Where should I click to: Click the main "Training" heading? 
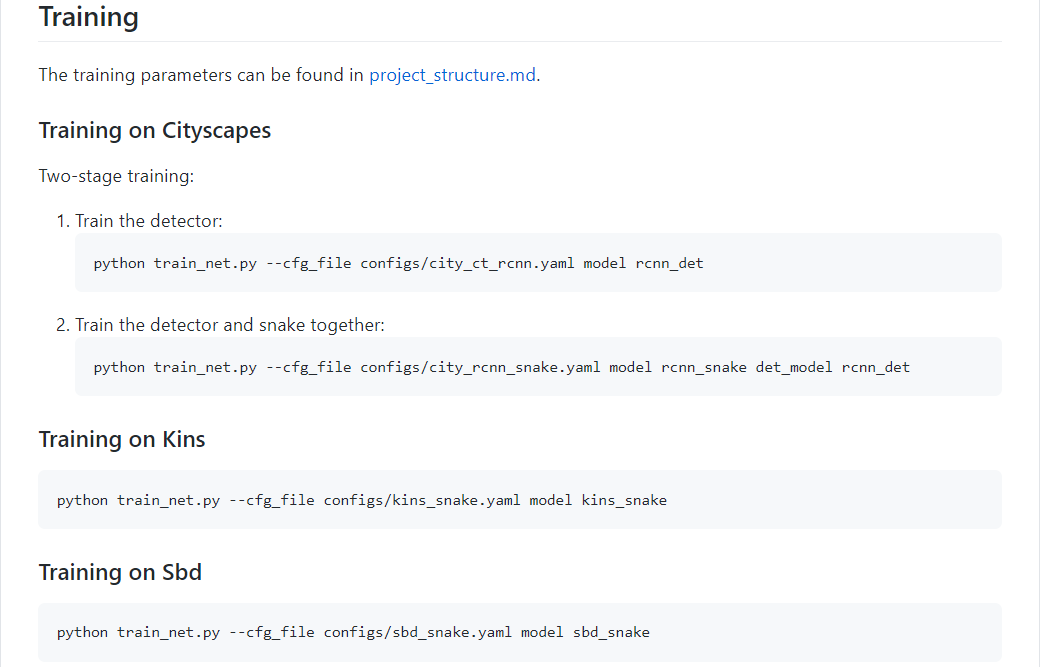[88, 17]
